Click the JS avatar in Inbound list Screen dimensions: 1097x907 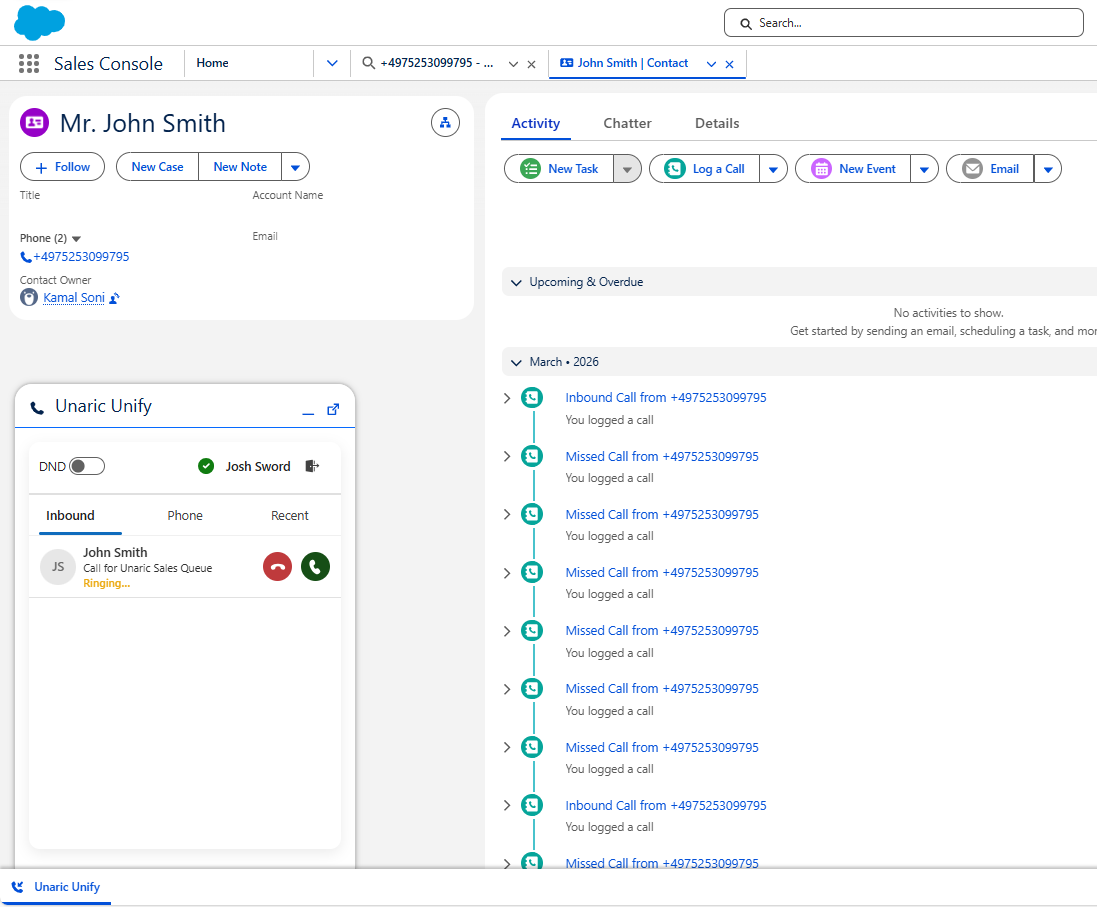(x=58, y=567)
